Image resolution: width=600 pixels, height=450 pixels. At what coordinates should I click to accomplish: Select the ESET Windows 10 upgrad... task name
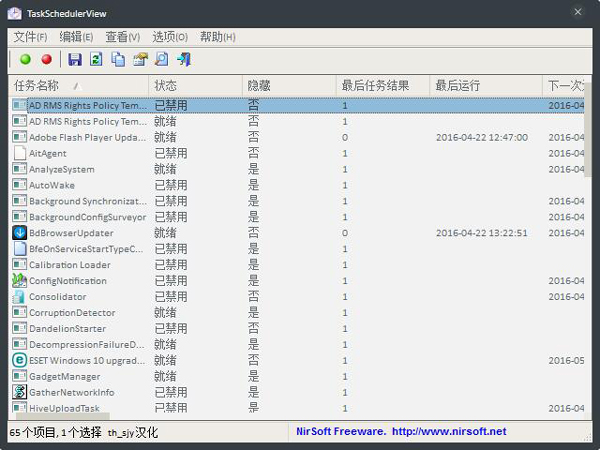tap(87, 361)
